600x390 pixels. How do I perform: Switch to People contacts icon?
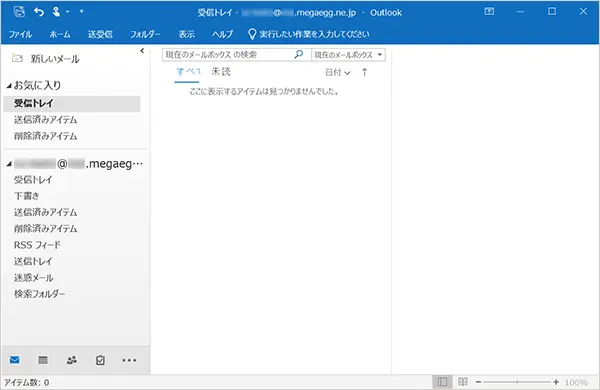point(72,360)
